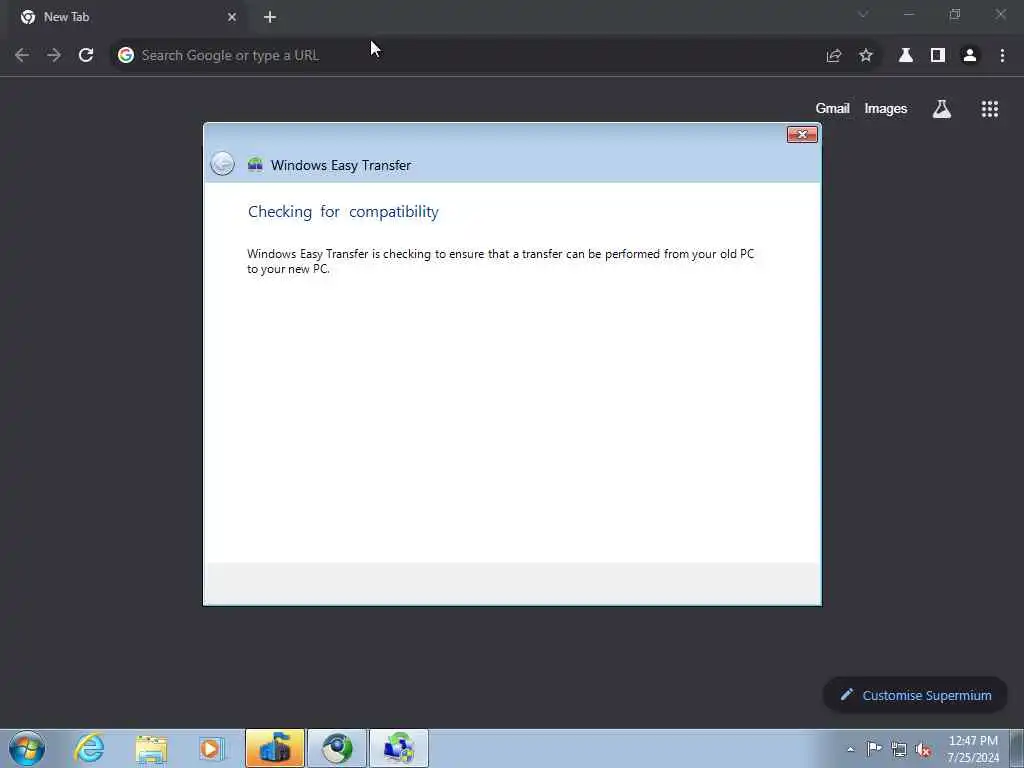Open the Google apps grid
This screenshot has height=768, width=1024.
(989, 109)
